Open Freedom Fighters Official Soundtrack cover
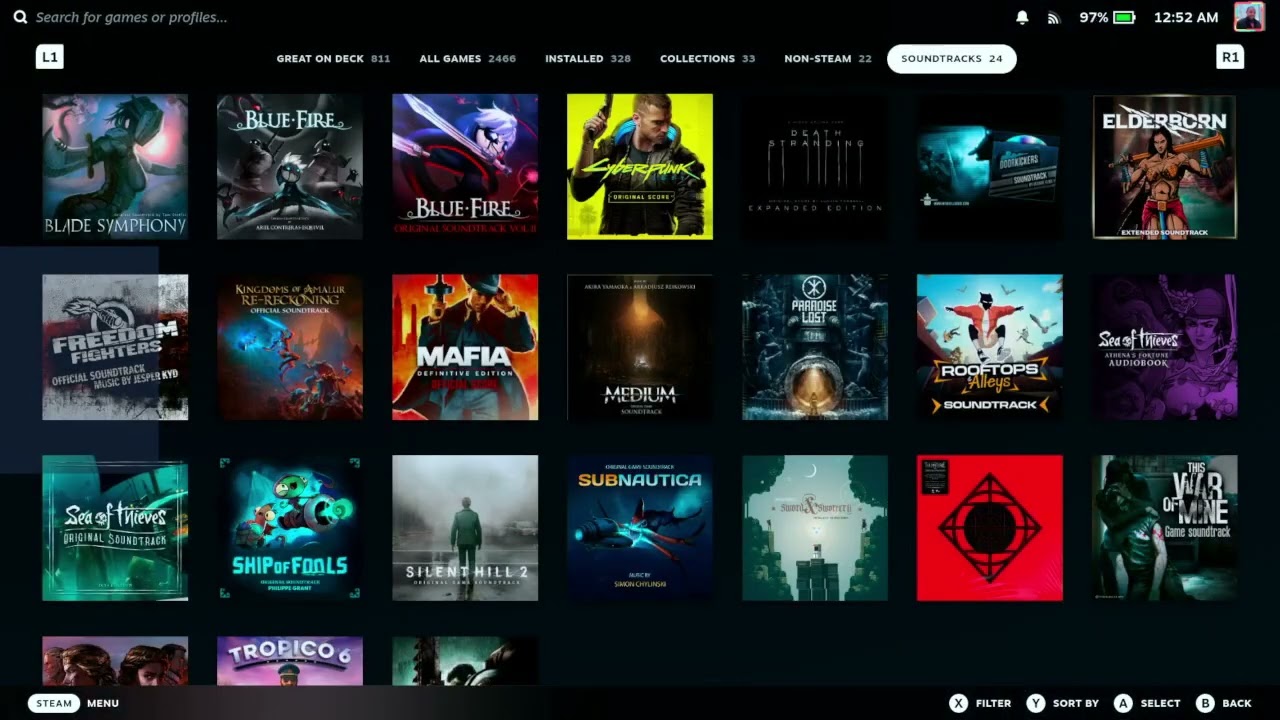This screenshot has width=1280, height=720. (115, 347)
